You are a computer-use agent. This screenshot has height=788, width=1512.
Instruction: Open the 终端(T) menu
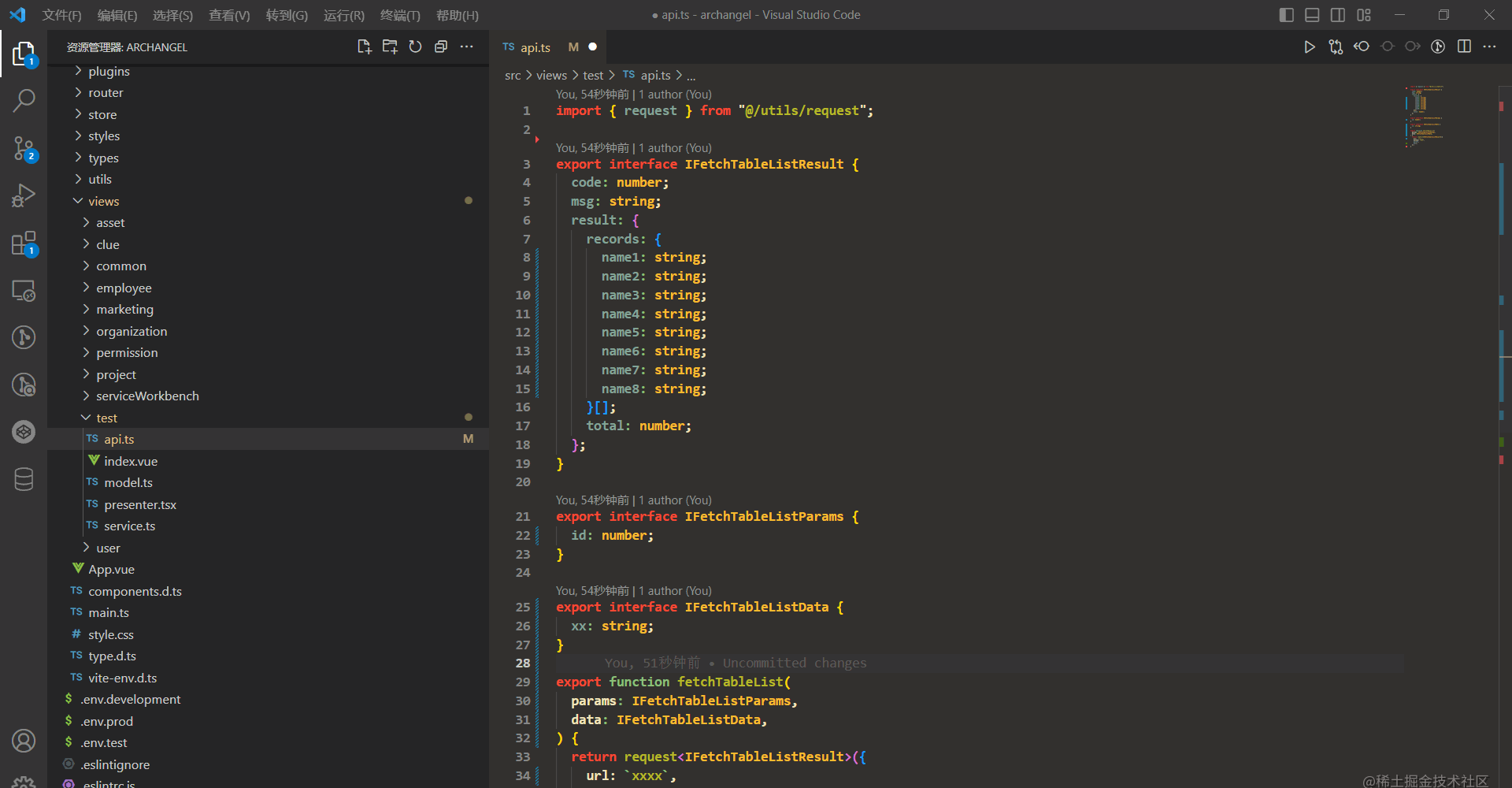click(x=400, y=15)
